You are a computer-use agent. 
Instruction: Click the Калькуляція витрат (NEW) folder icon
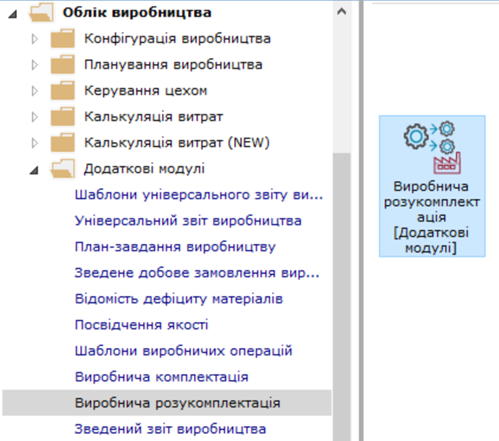click(x=62, y=143)
